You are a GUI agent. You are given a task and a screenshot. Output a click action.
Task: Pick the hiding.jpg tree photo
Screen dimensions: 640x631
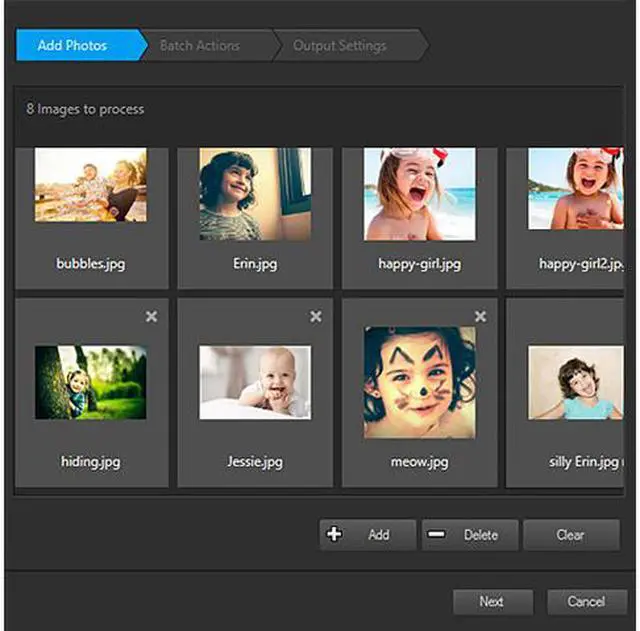pos(90,382)
